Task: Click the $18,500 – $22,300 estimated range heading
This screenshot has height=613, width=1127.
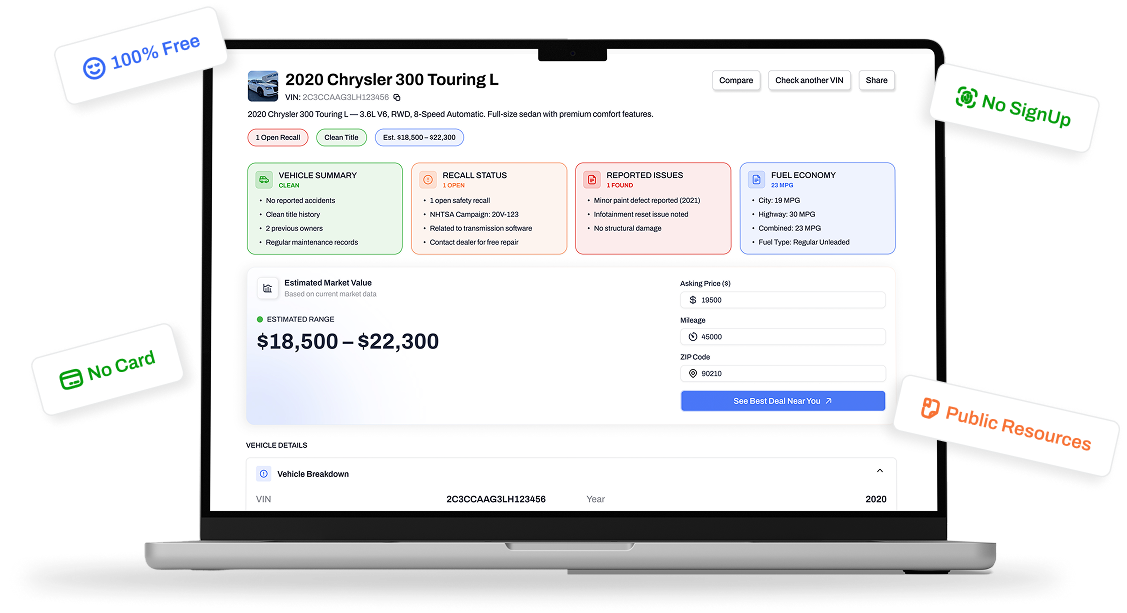Action: click(x=348, y=341)
